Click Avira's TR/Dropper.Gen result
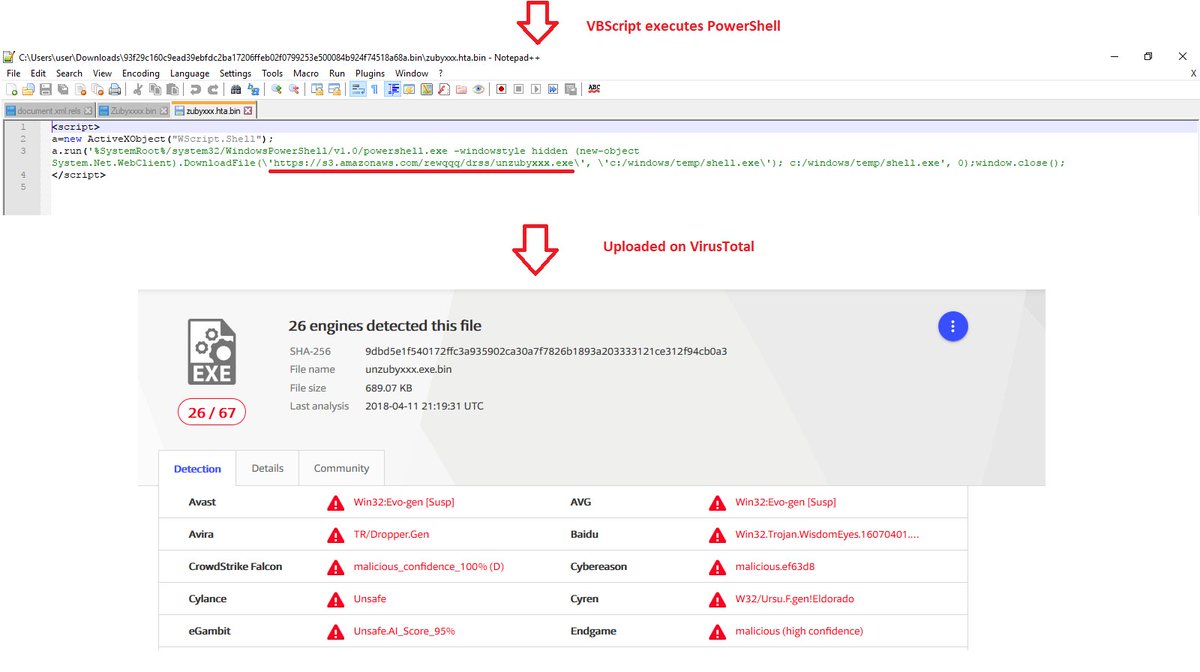1200x672 pixels. point(391,534)
